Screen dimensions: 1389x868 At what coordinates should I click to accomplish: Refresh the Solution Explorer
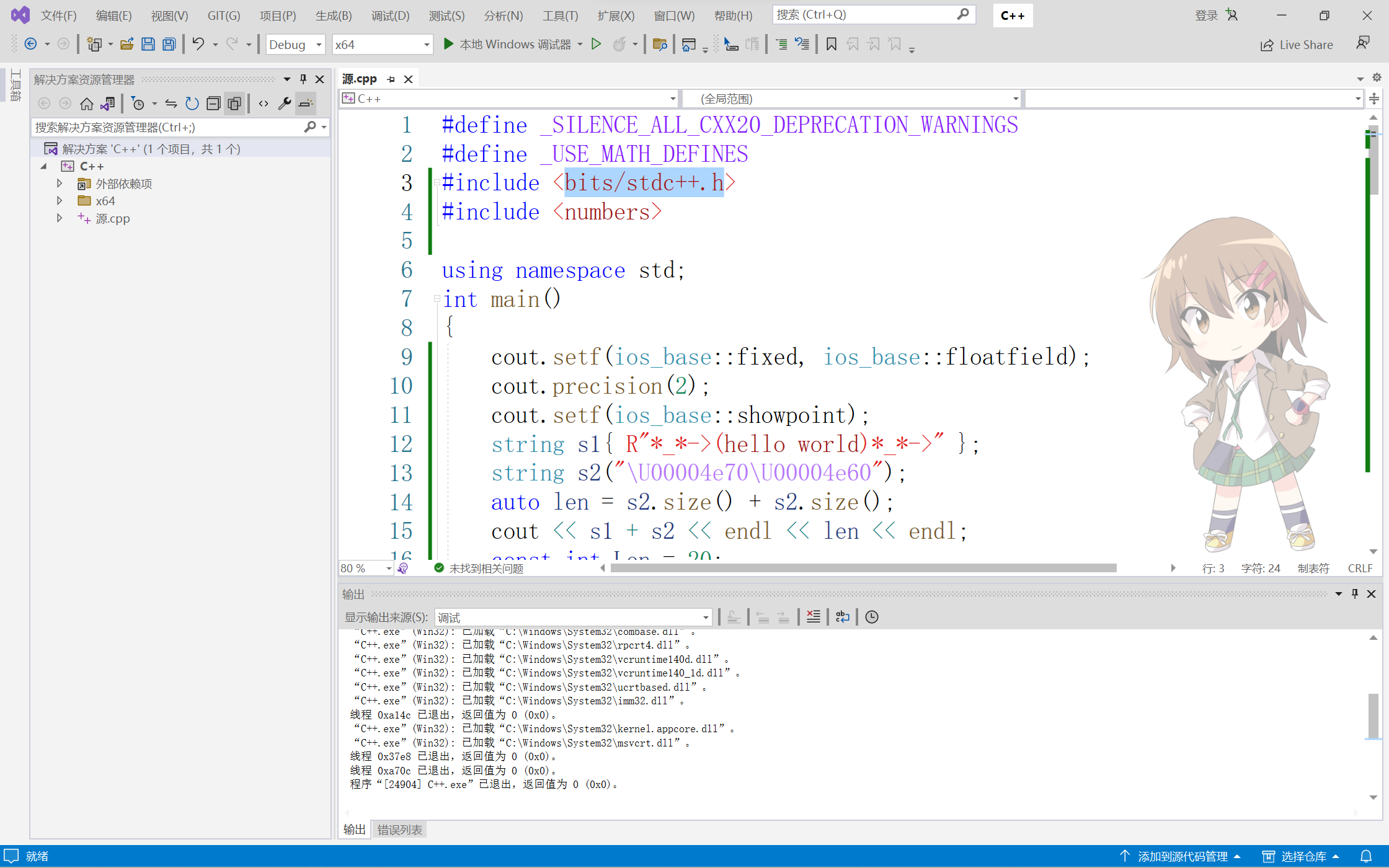(x=192, y=104)
